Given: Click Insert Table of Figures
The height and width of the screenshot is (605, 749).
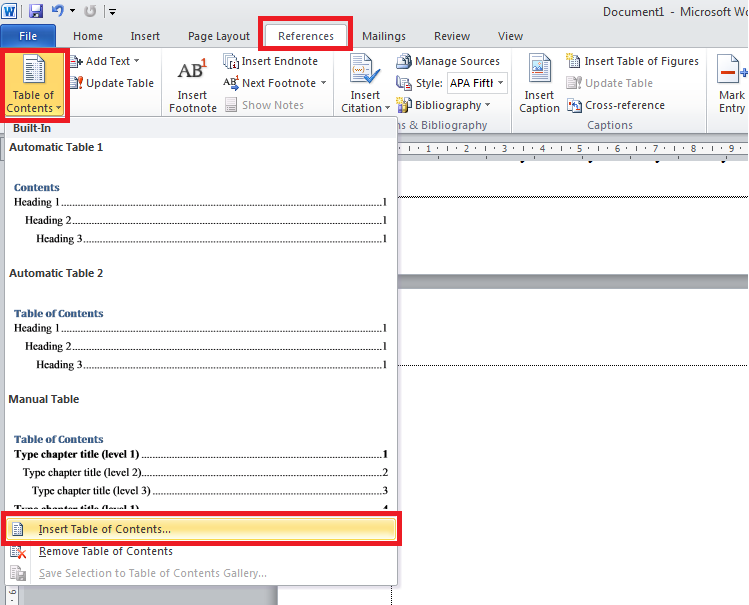Looking at the screenshot, I should coord(632,61).
